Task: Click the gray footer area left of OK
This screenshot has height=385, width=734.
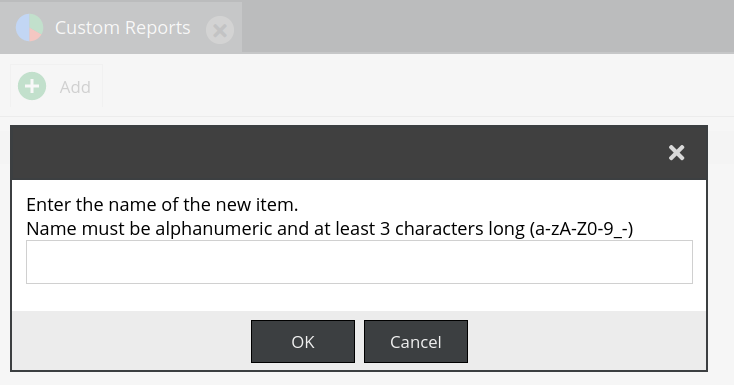Action: 131,341
